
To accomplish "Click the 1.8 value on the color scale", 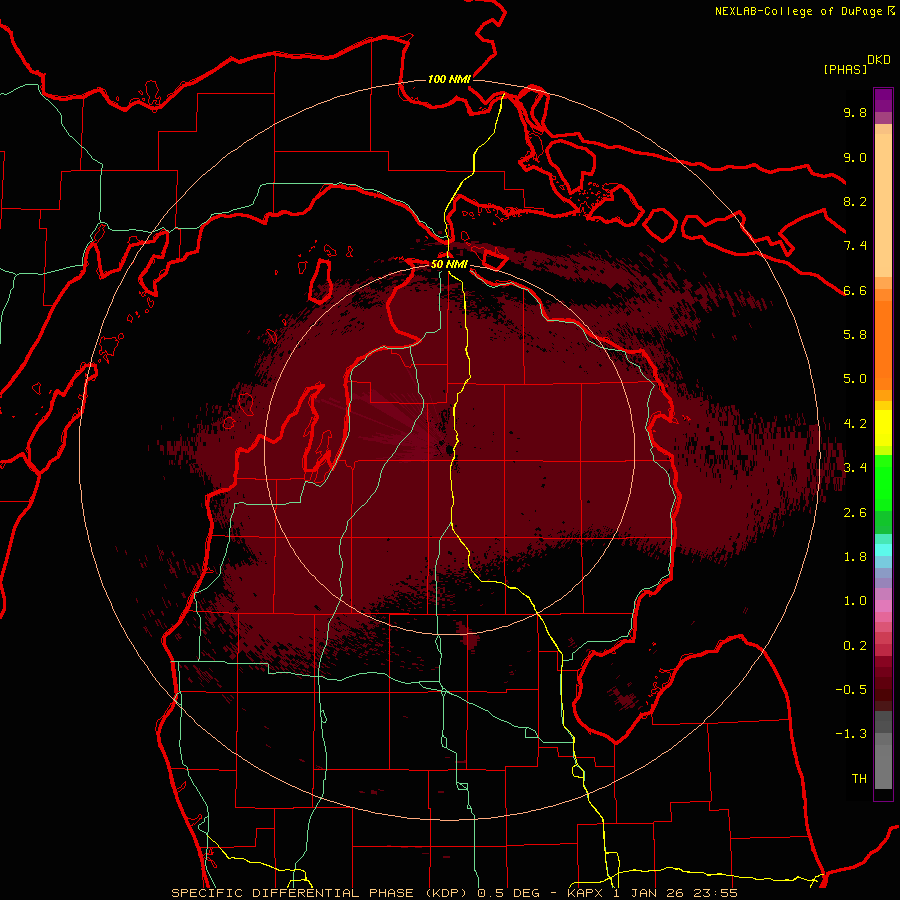I will (x=855, y=557).
